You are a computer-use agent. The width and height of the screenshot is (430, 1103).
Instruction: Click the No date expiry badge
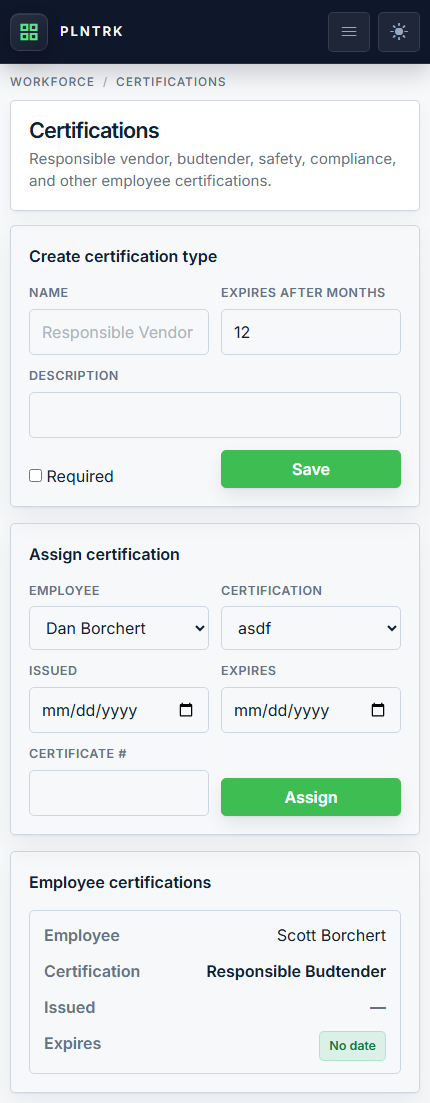tap(353, 1045)
